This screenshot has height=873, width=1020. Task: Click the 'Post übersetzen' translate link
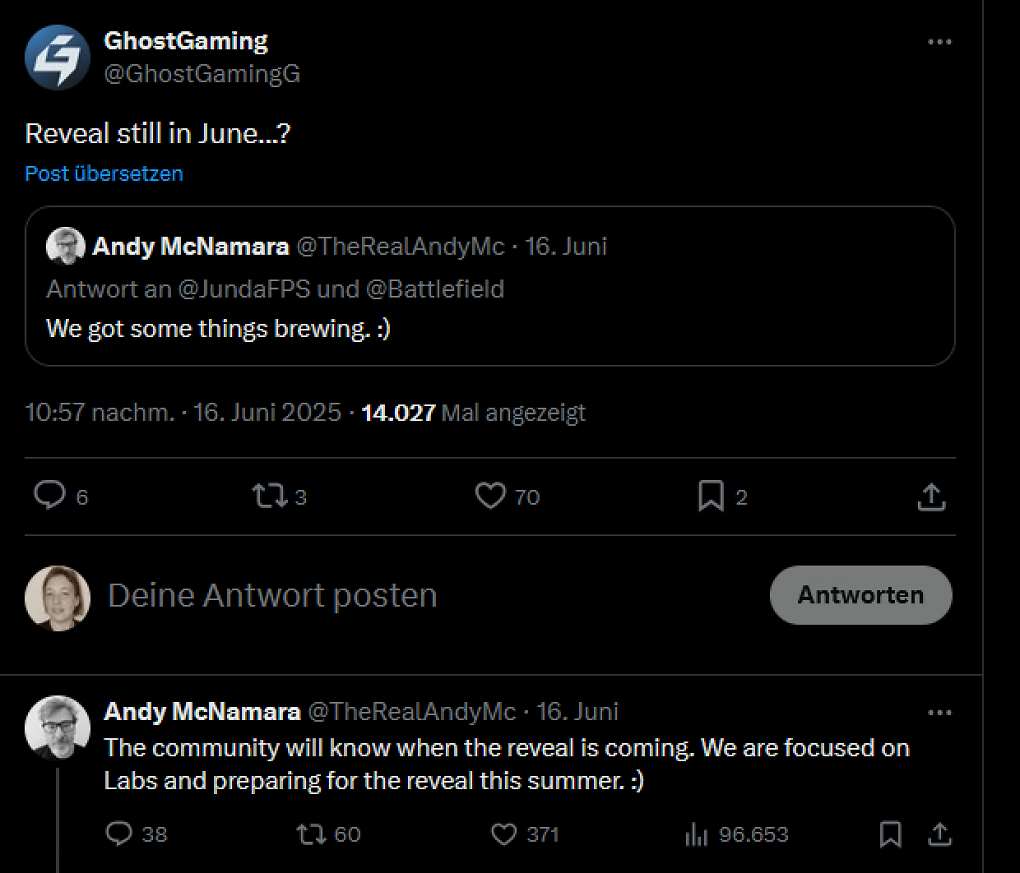(104, 174)
